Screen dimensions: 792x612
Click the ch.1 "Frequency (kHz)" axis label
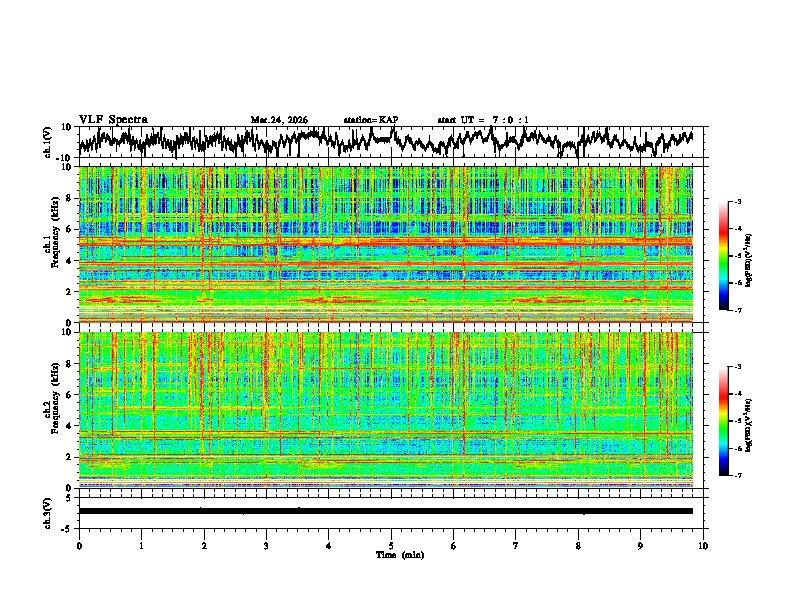pyautogui.click(x=56, y=234)
